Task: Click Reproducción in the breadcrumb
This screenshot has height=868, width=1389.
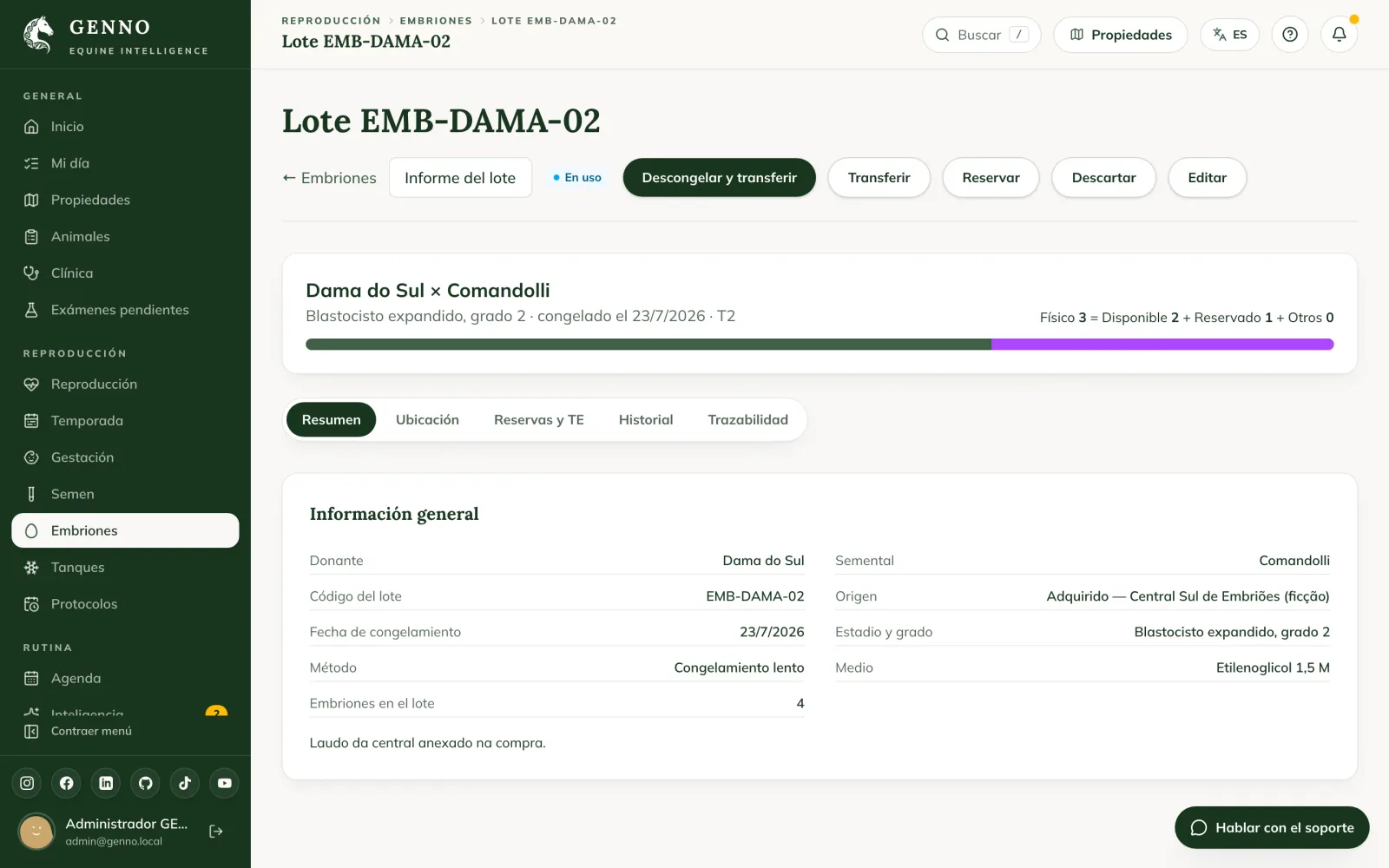Action: [331, 21]
